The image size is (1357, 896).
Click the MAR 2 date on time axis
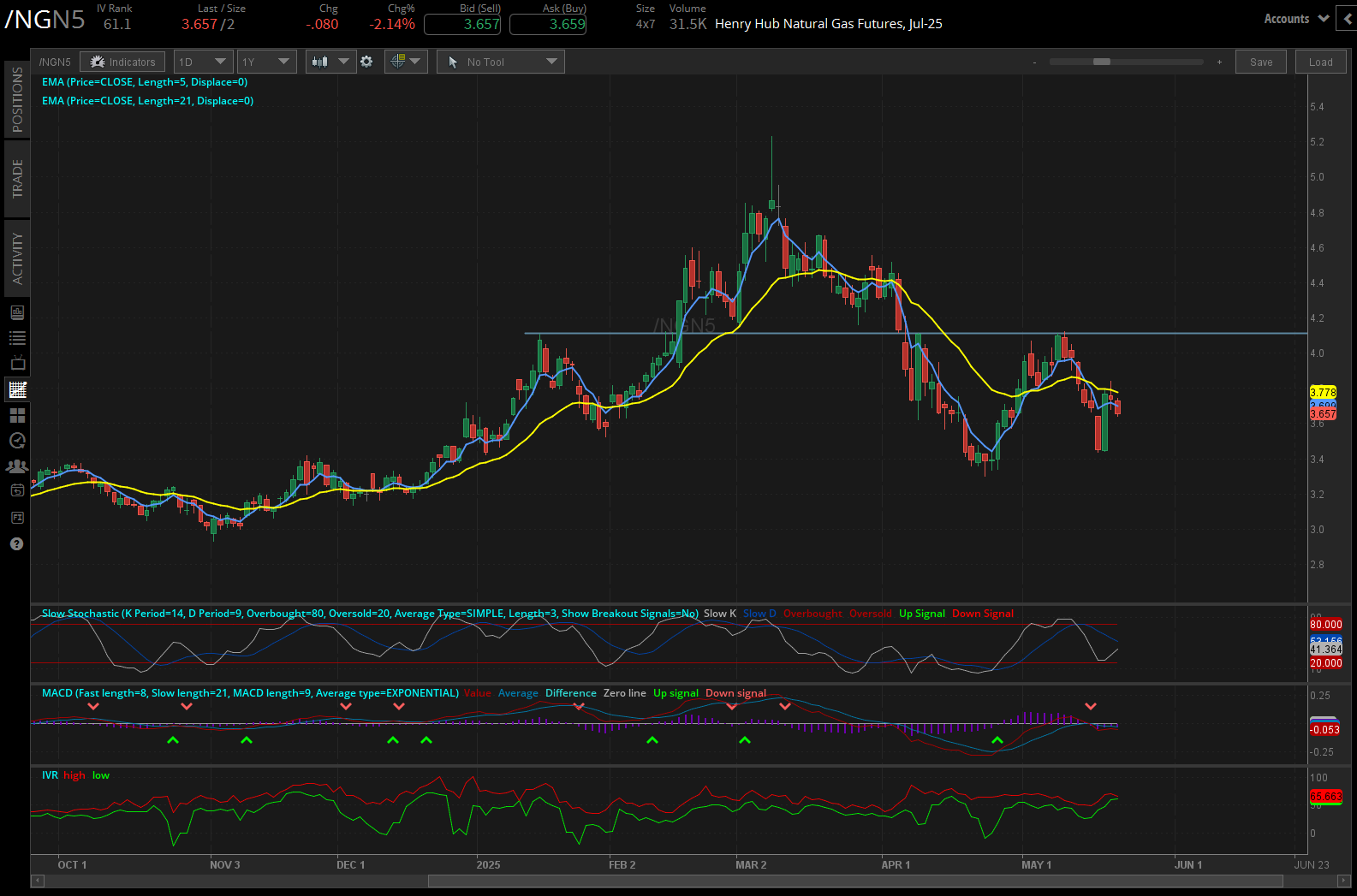point(751,864)
